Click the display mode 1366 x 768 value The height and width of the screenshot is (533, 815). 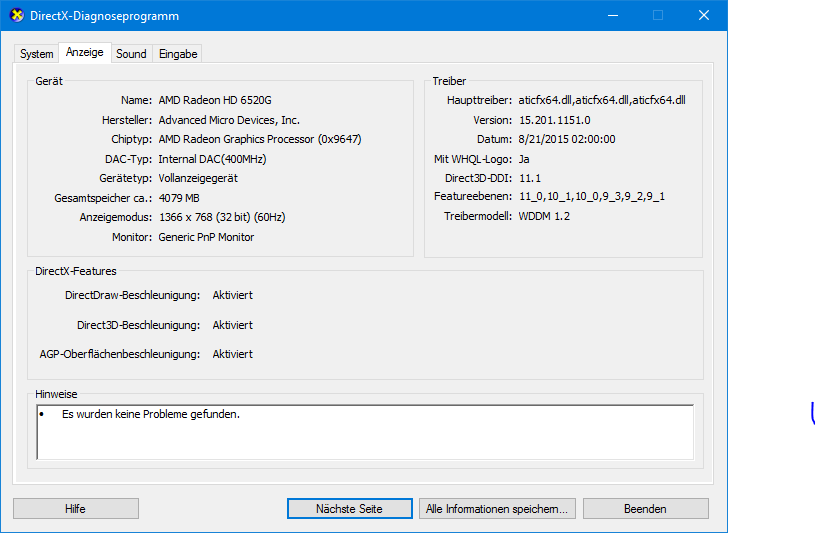tap(222, 217)
